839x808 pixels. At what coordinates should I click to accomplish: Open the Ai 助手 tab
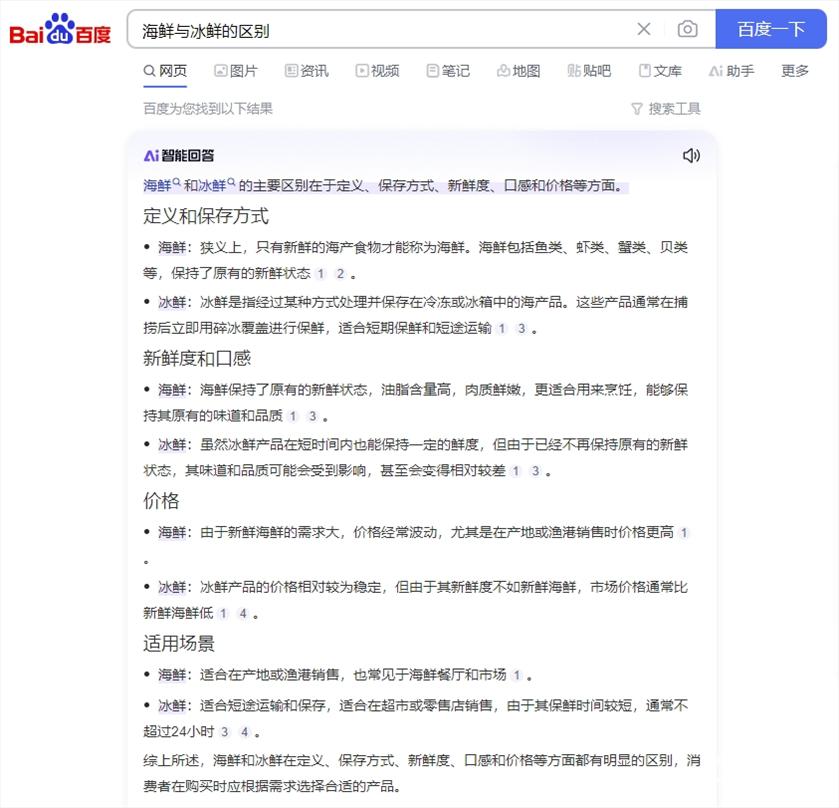731,71
